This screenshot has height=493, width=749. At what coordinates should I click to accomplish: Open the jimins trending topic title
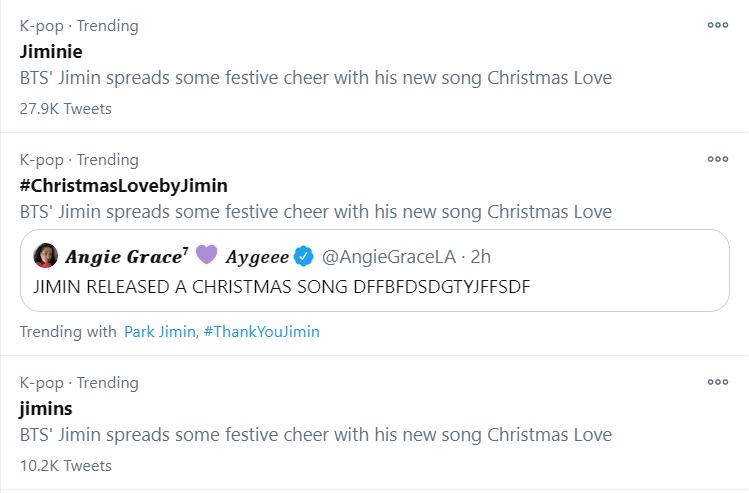pos(46,408)
